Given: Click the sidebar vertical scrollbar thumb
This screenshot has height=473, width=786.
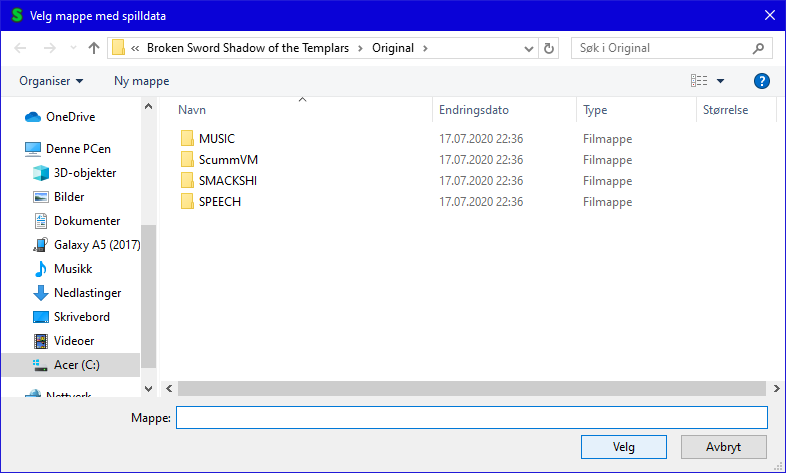Looking at the screenshot, I should 148,296.
